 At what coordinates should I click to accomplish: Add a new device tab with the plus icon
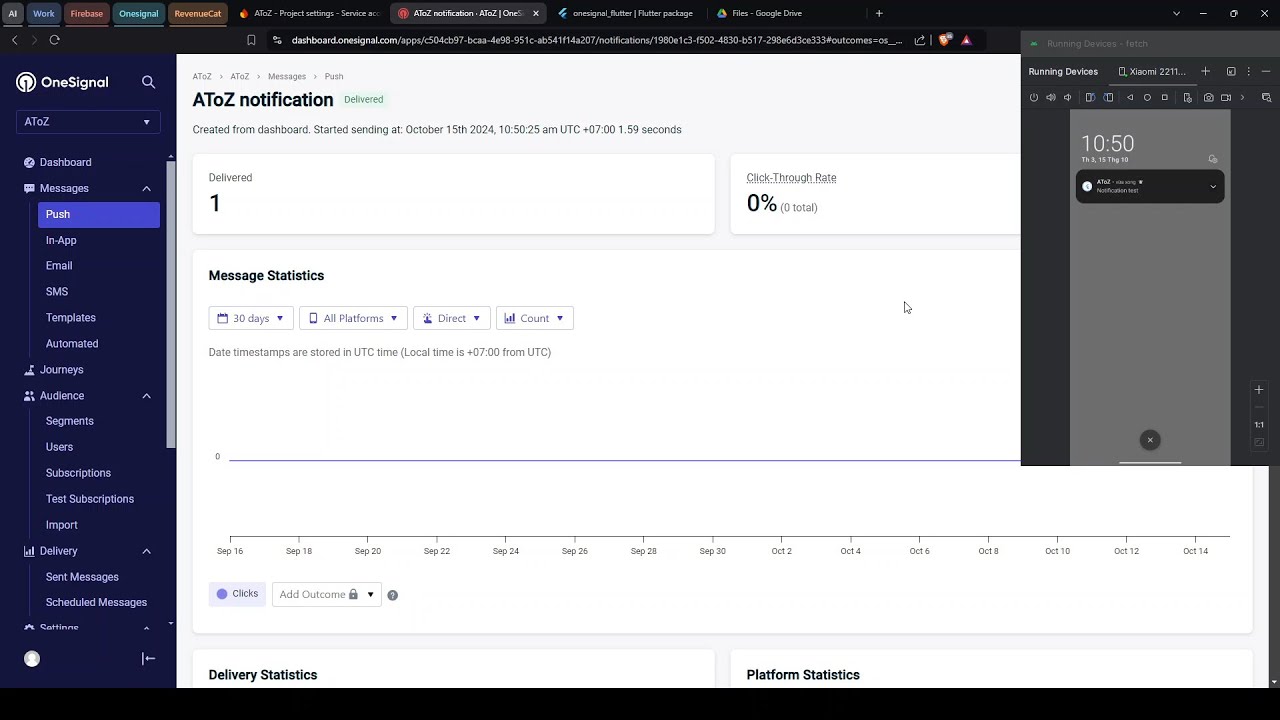[1205, 71]
